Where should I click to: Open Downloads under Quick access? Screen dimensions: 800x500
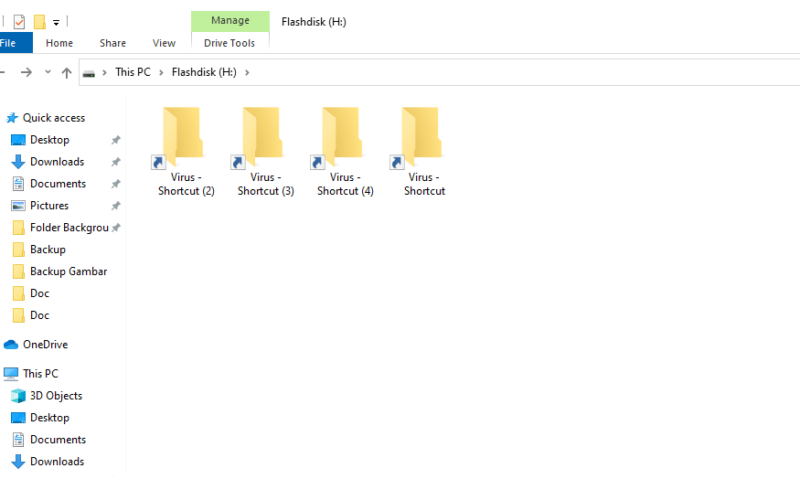click(x=57, y=162)
